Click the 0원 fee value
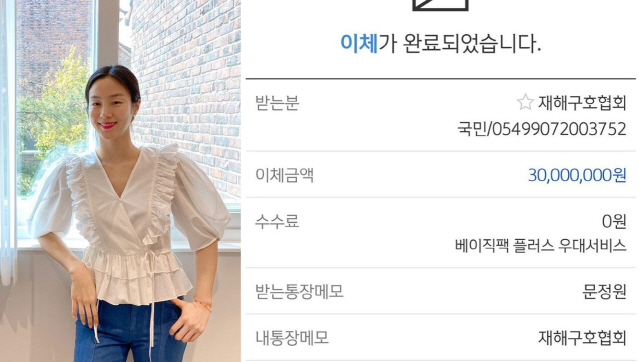640x362 pixels. click(614, 222)
